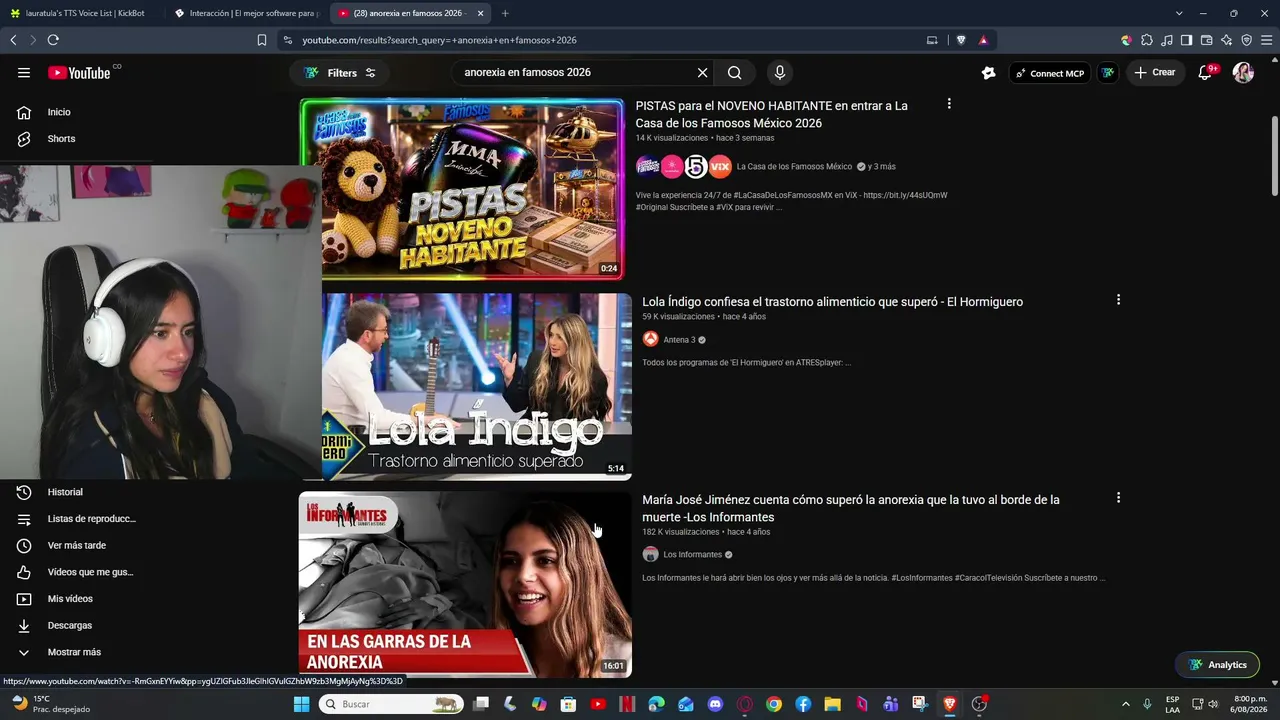The height and width of the screenshot is (720, 1280).
Task: Click the star icon left of Connect MCP
Action: point(989,72)
